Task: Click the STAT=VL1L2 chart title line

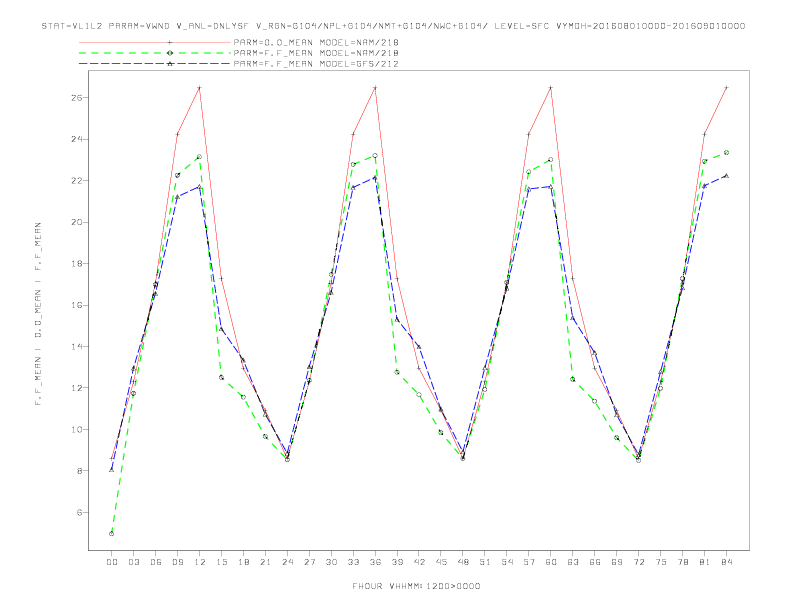Action: pyautogui.click(x=393, y=26)
